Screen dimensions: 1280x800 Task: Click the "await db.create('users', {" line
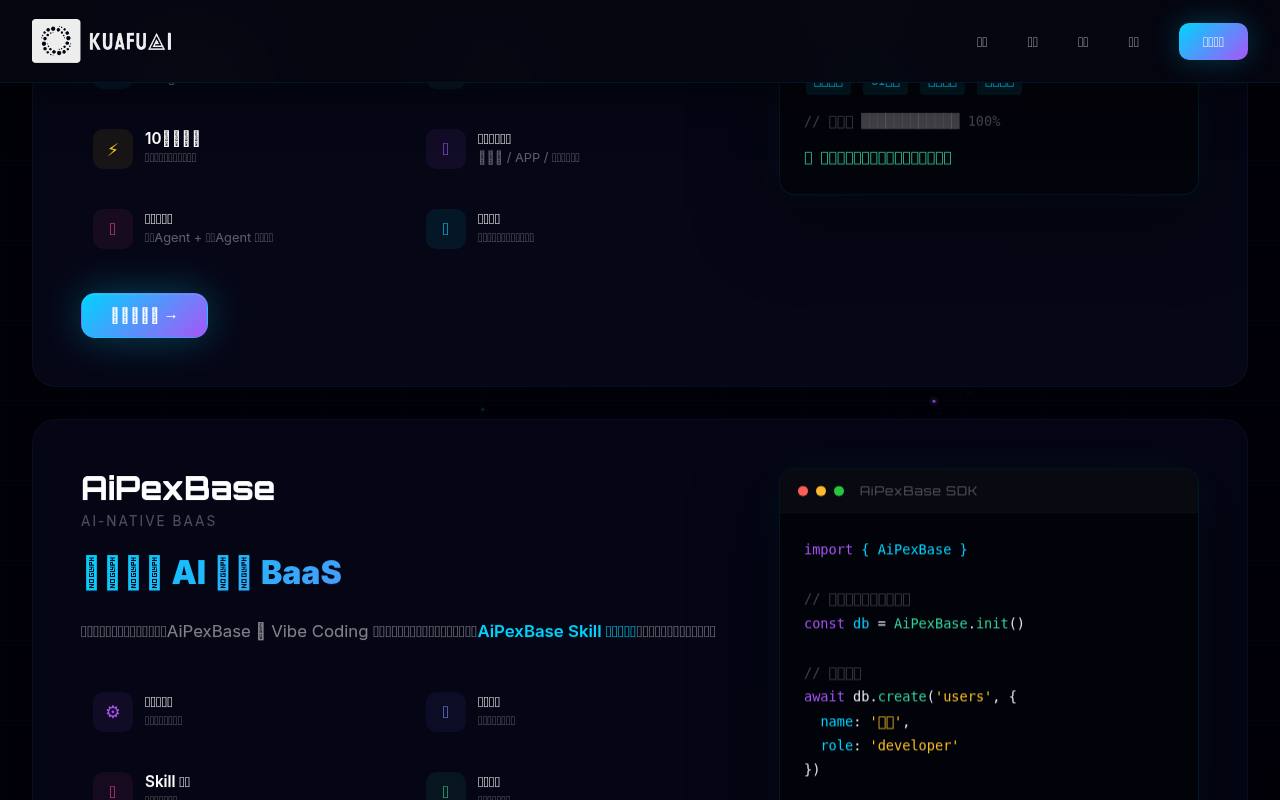[x=910, y=696]
